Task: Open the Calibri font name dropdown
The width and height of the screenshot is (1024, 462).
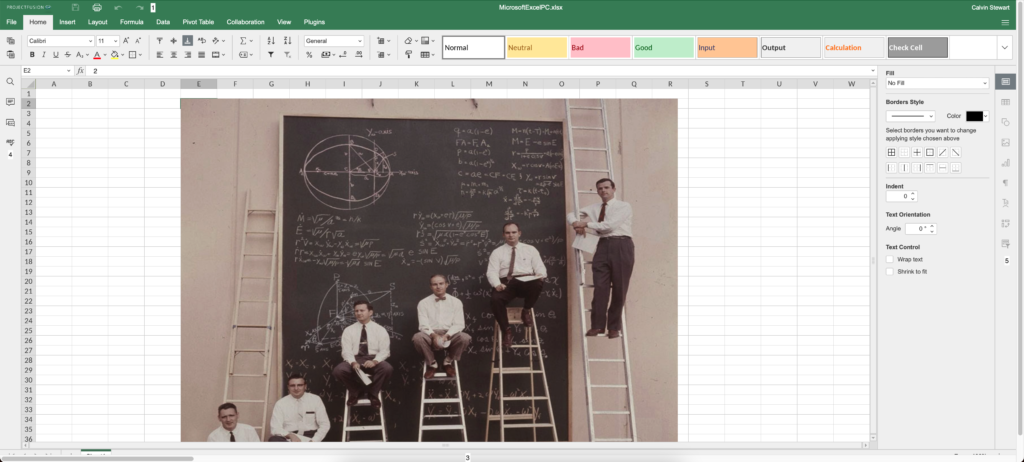Action: [x=60, y=41]
